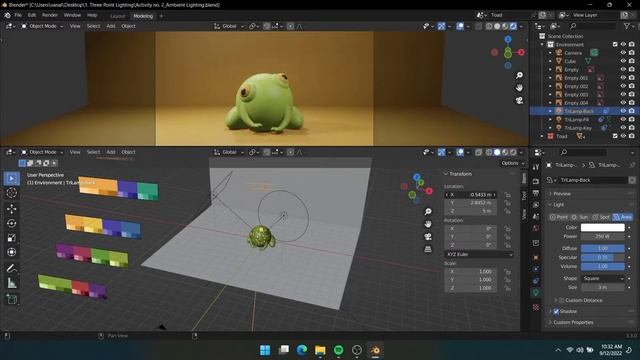Image resolution: width=640 pixels, height=360 pixels.
Task: Switch perspective/orthographic grid icon in lower viewport
Action: pyautogui.click(x=428, y=249)
